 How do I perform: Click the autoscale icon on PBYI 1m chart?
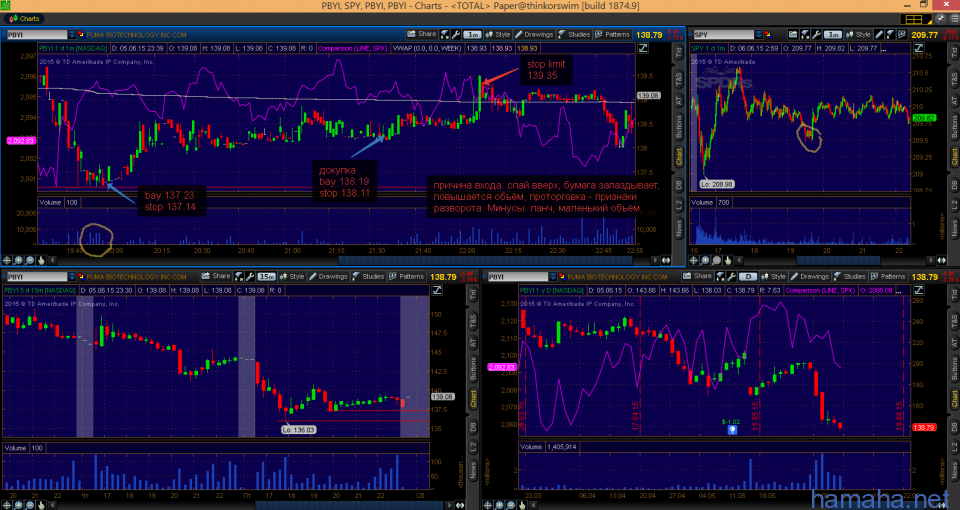[643, 48]
